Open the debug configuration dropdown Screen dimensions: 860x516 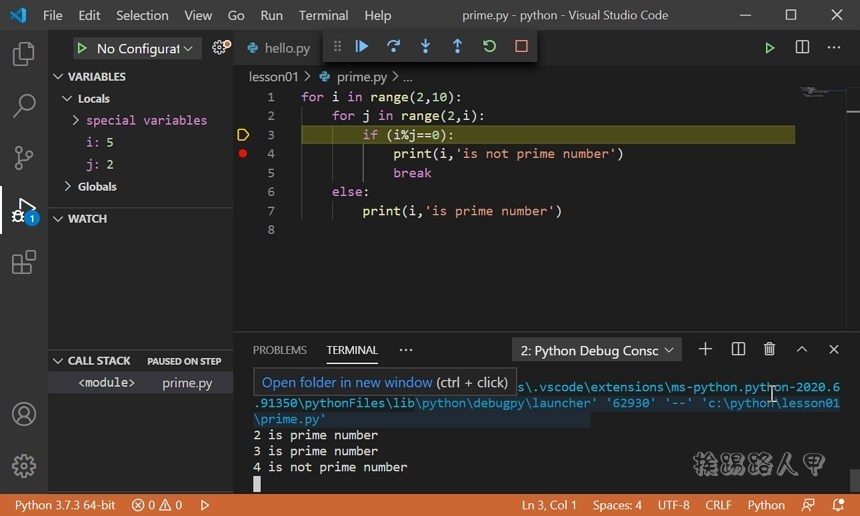coord(138,49)
